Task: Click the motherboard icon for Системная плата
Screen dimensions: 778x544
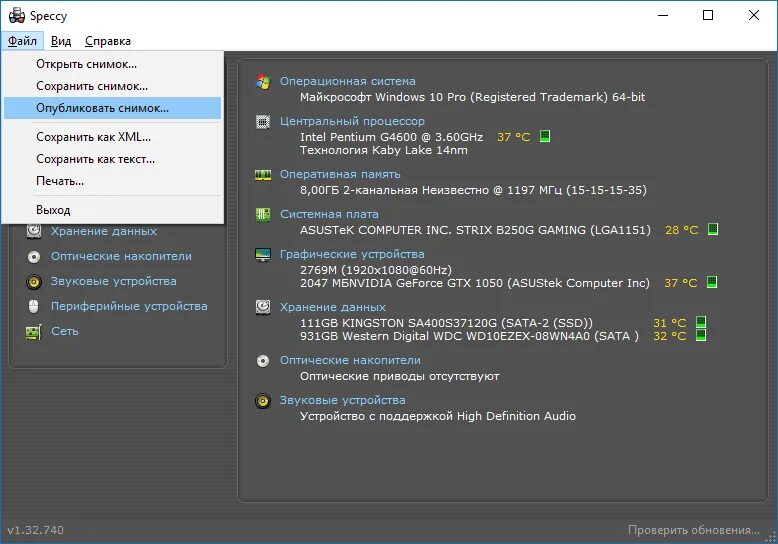Action: tap(263, 215)
